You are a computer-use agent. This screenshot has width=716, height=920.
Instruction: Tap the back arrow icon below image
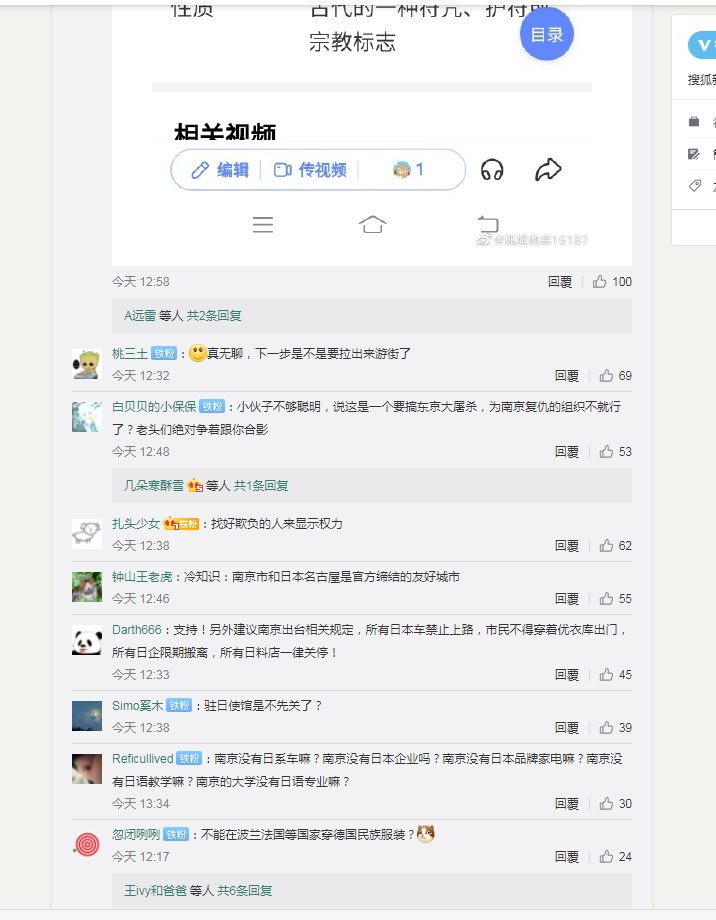click(x=487, y=224)
